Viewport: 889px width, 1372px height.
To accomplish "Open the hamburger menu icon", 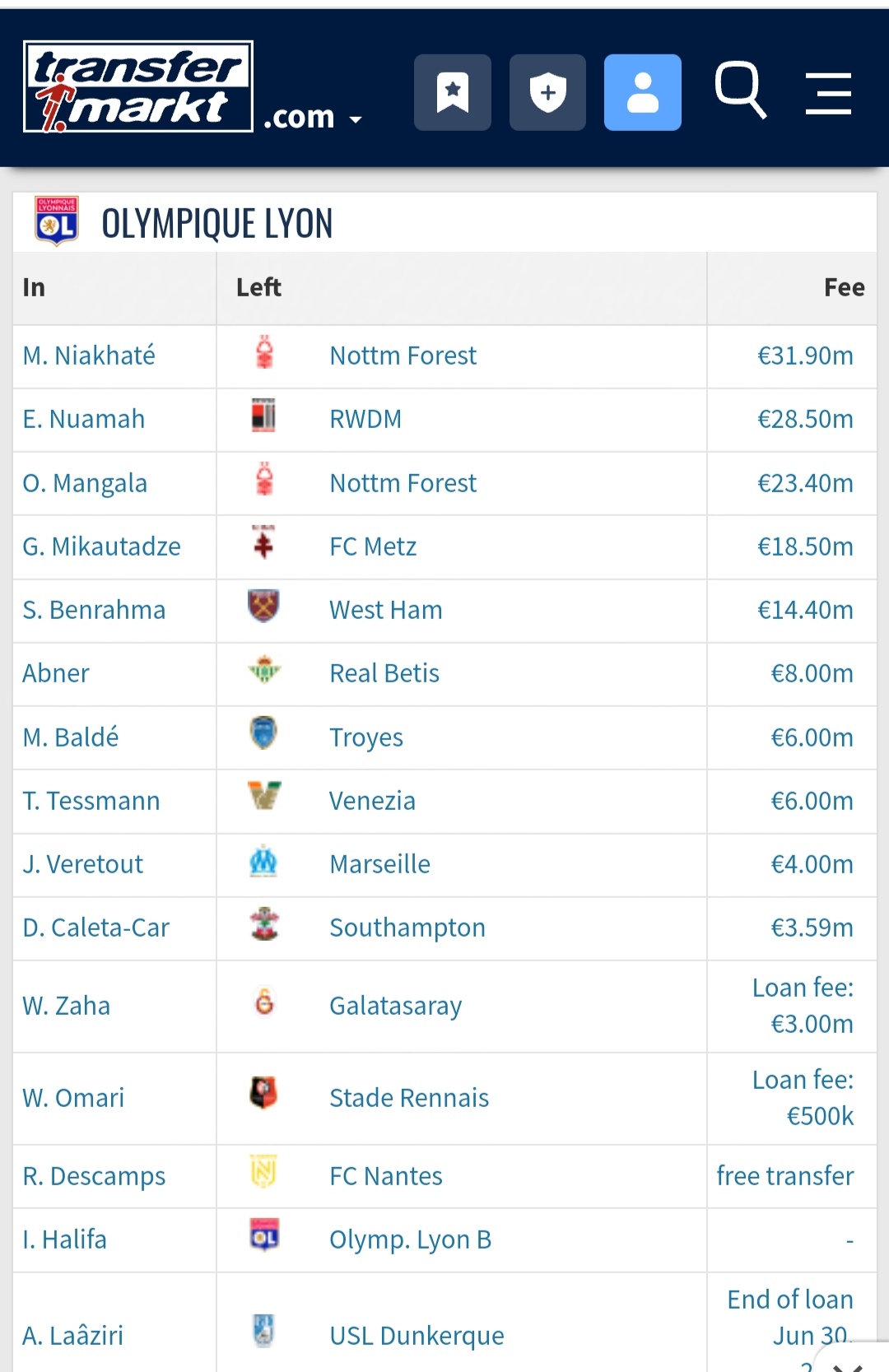I will pyautogui.click(x=828, y=93).
